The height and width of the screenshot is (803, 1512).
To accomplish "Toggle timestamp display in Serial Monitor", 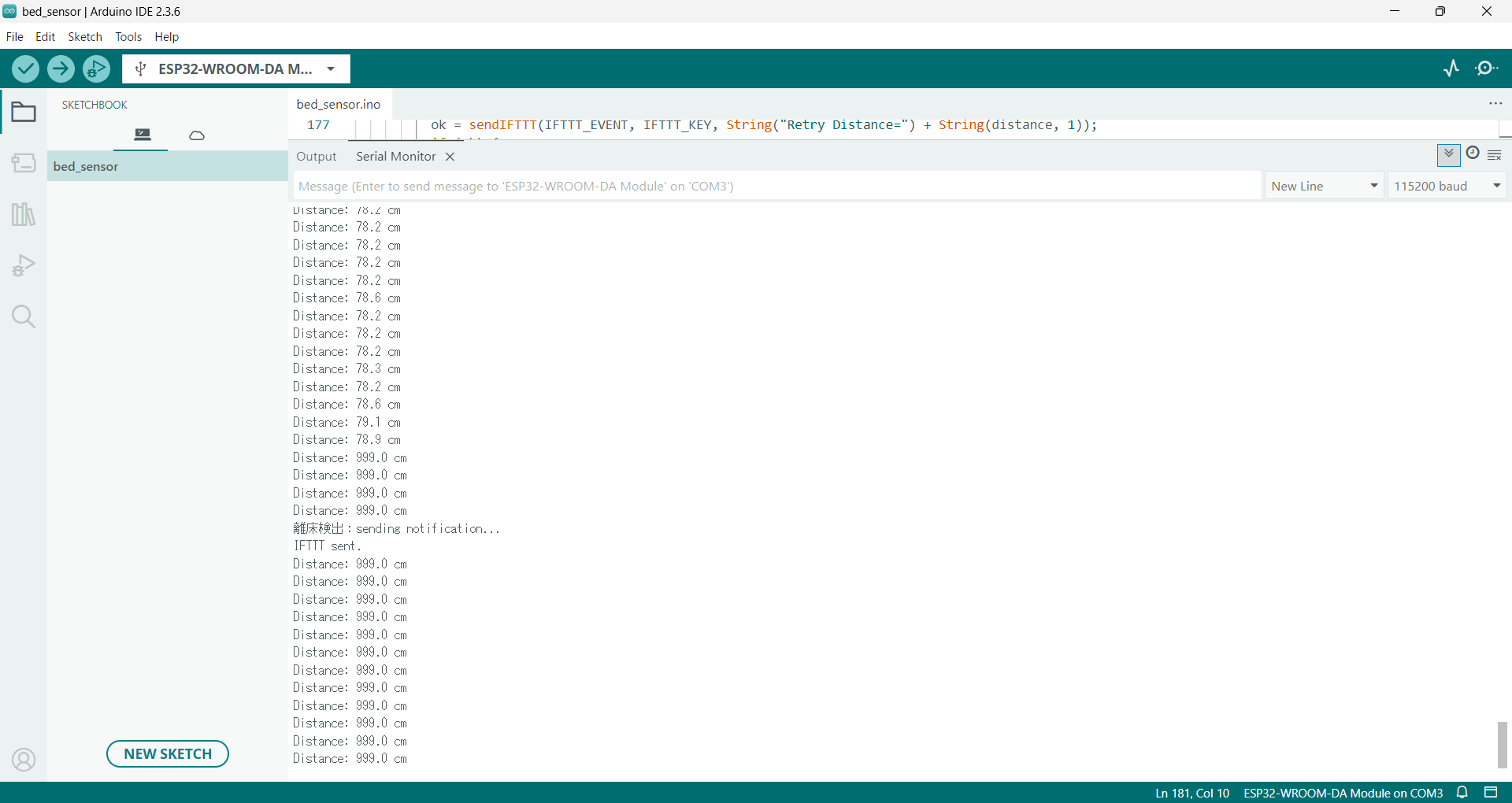I will pos(1473,154).
